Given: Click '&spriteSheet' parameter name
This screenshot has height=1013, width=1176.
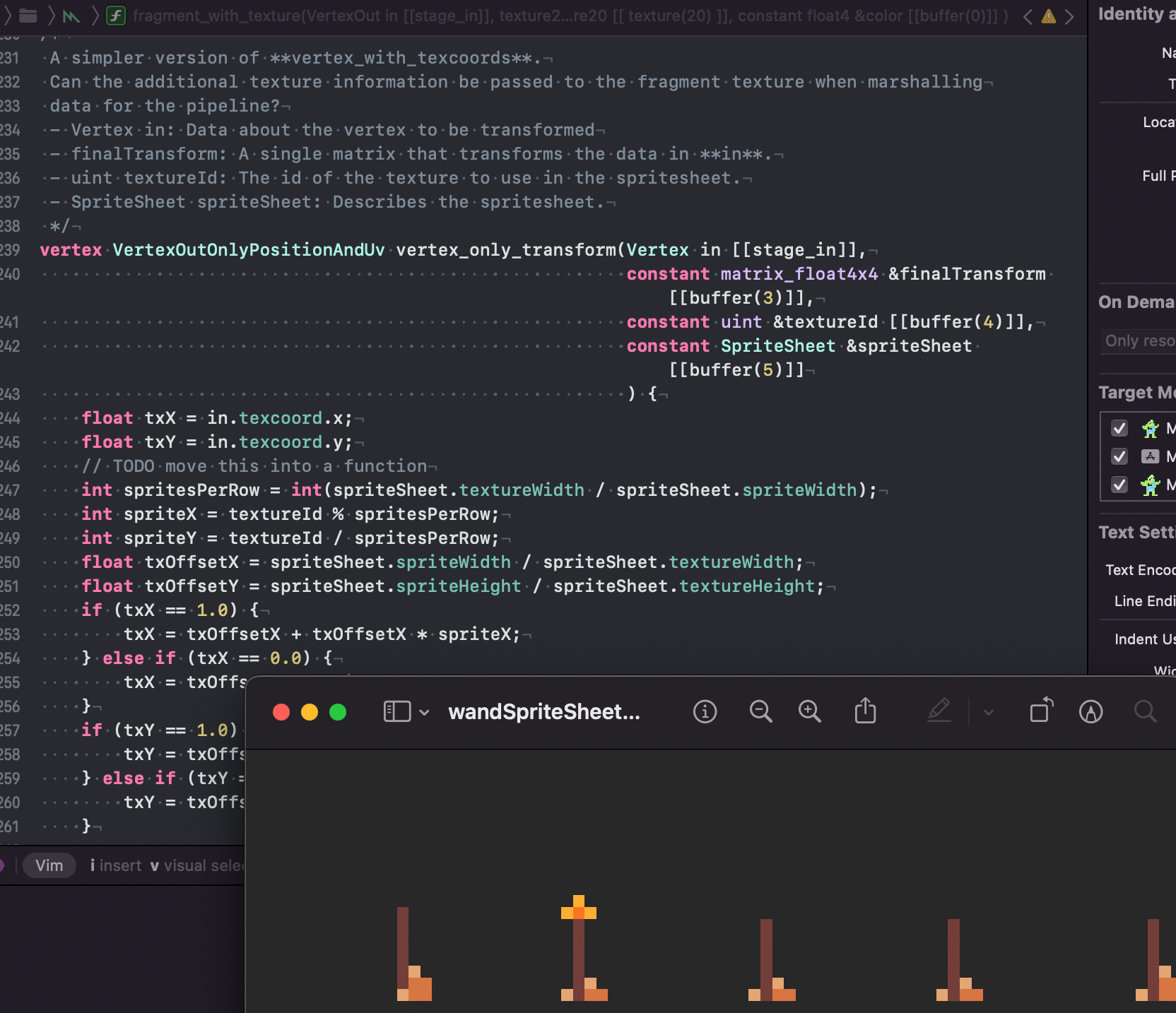Looking at the screenshot, I should (909, 346).
